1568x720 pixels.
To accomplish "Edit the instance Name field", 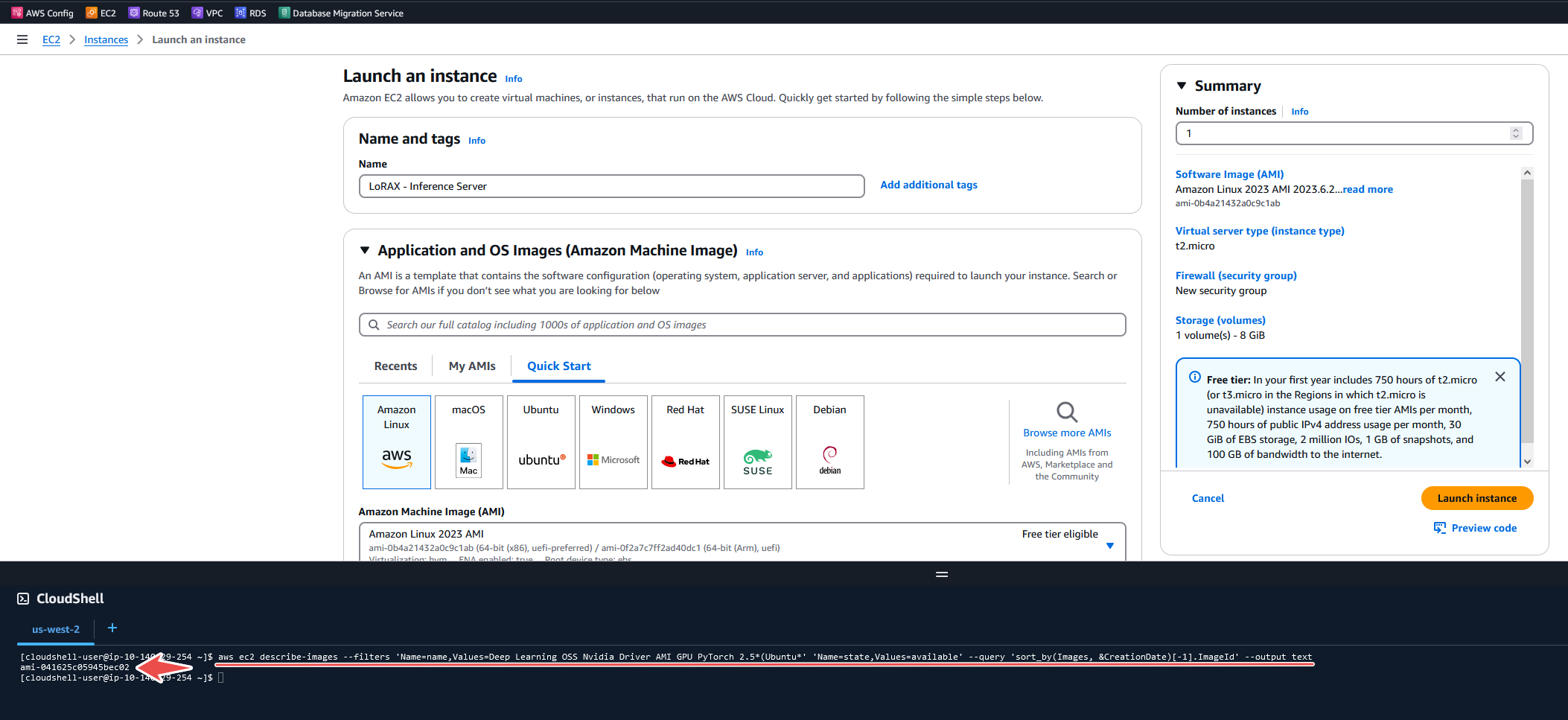I will pos(611,186).
